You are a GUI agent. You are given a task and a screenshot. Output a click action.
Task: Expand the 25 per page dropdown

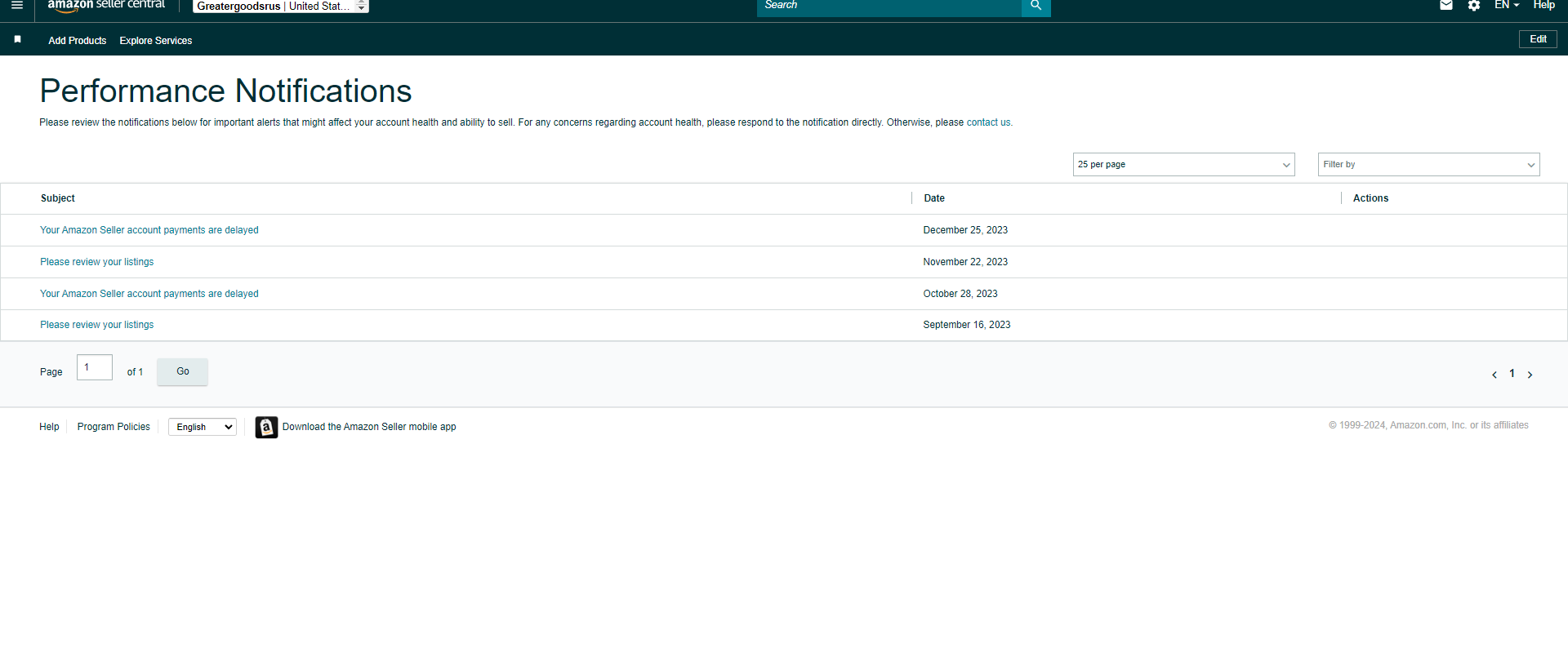click(1183, 164)
